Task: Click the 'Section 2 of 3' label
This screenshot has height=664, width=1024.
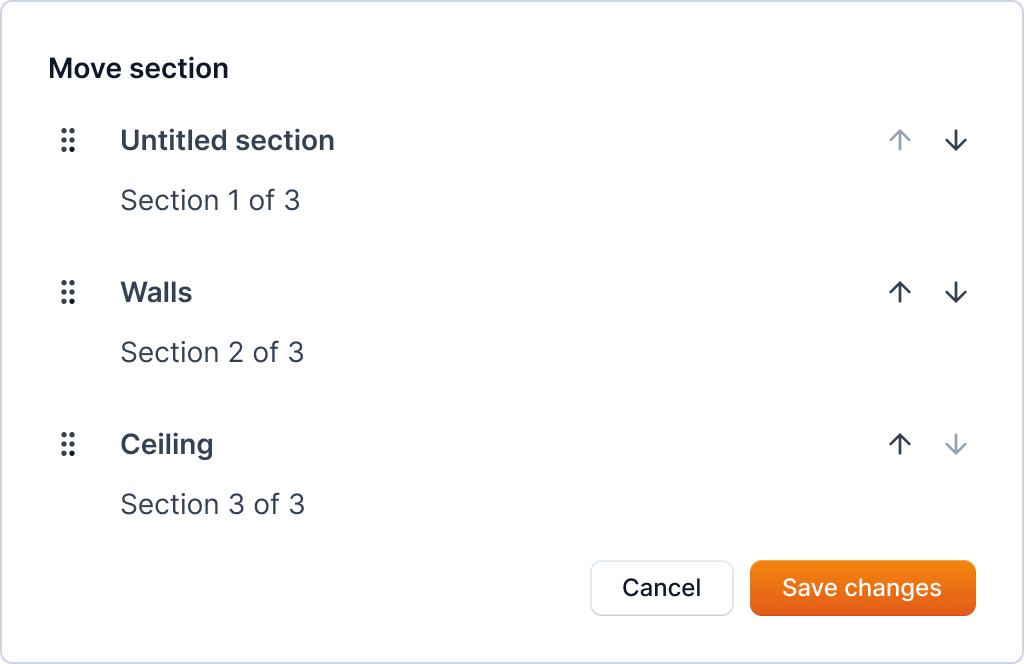Action: pos(212,353)
